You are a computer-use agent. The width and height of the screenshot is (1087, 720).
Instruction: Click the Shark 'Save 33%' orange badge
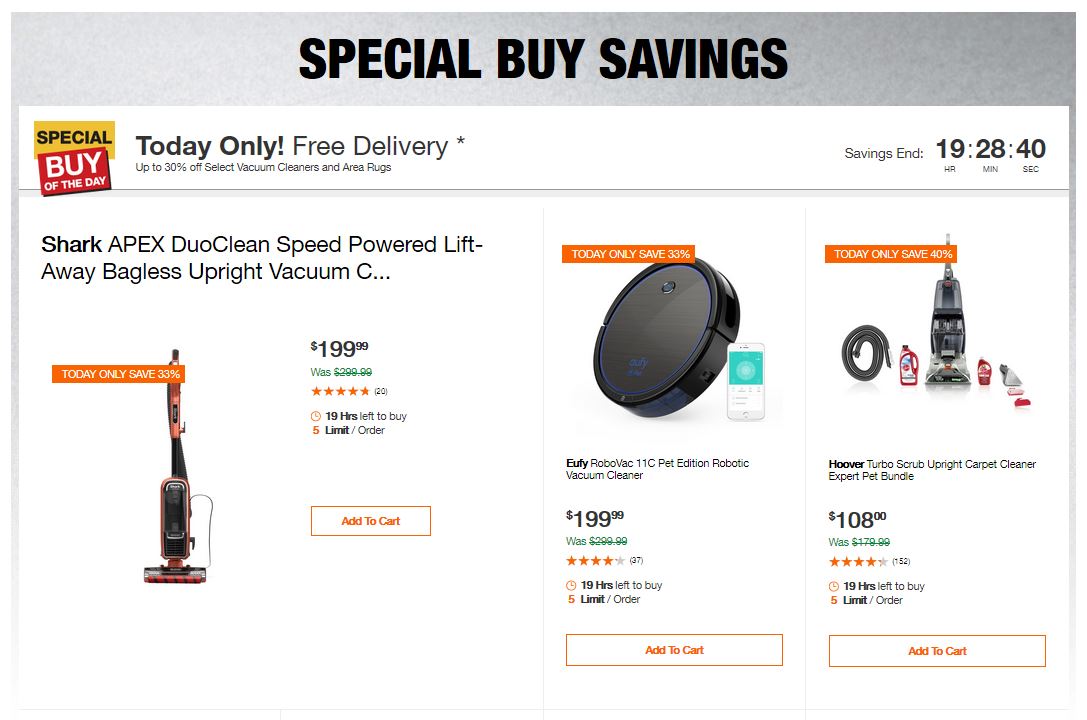click(118, 374)
